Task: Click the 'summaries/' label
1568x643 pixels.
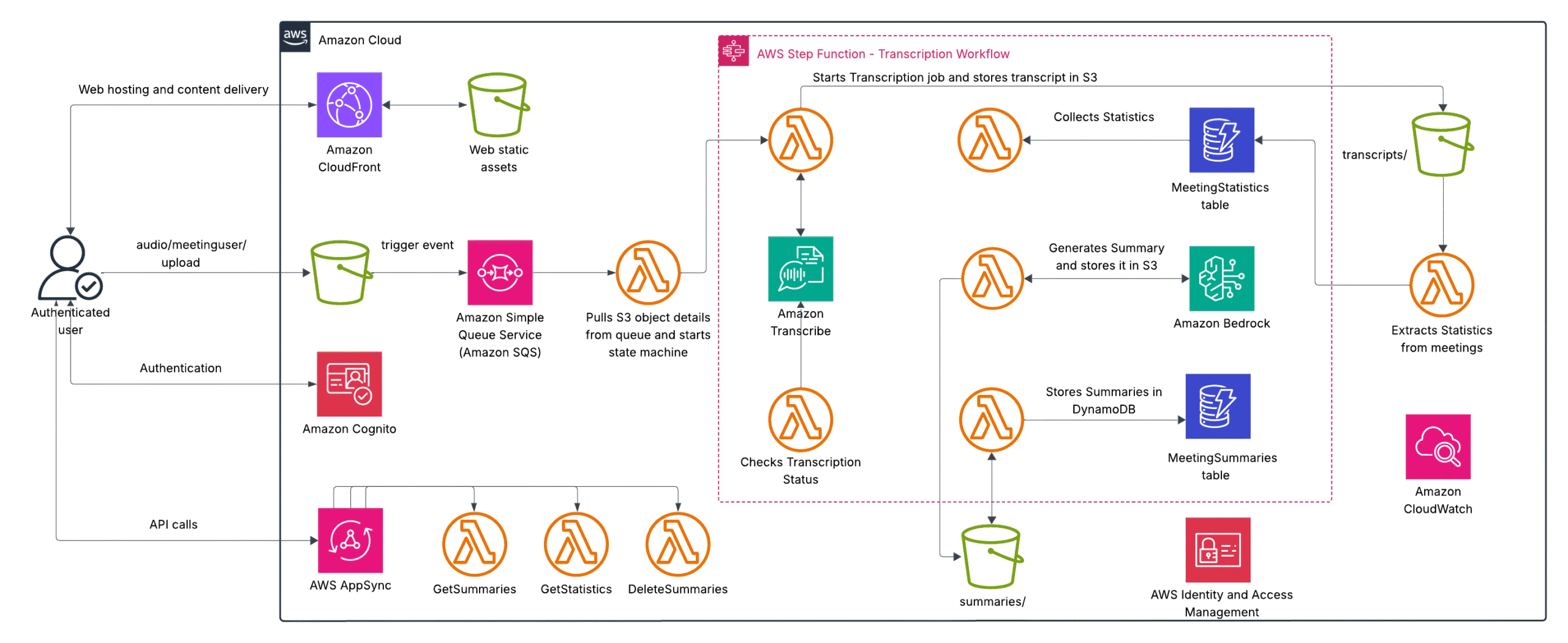Action: pyautogui.click(x=992, y=601)
